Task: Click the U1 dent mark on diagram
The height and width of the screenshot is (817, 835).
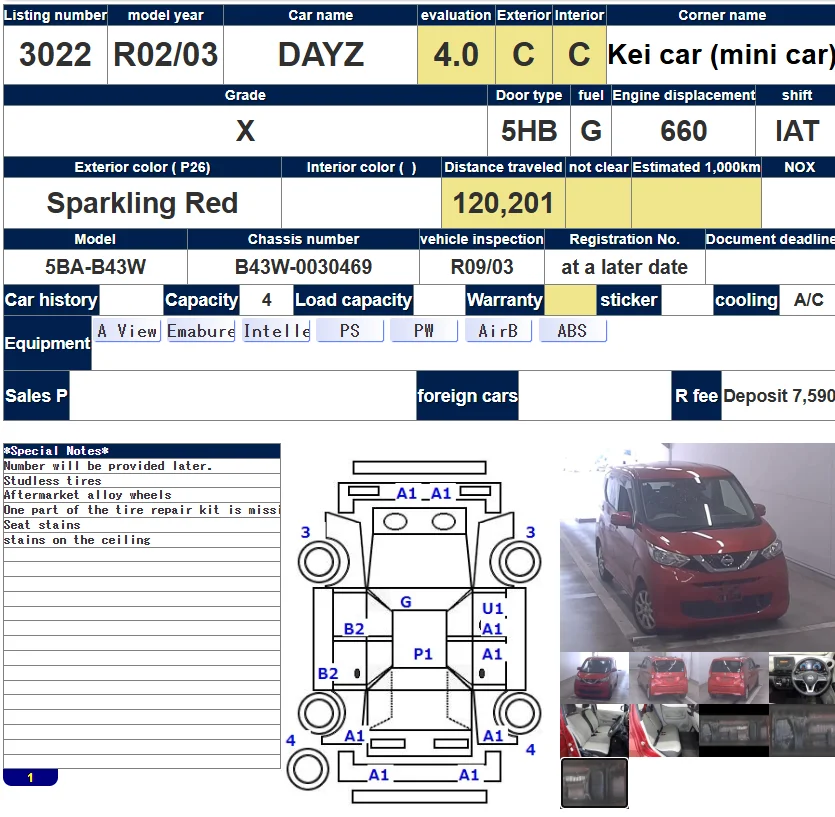Action: tap(493, 608)
